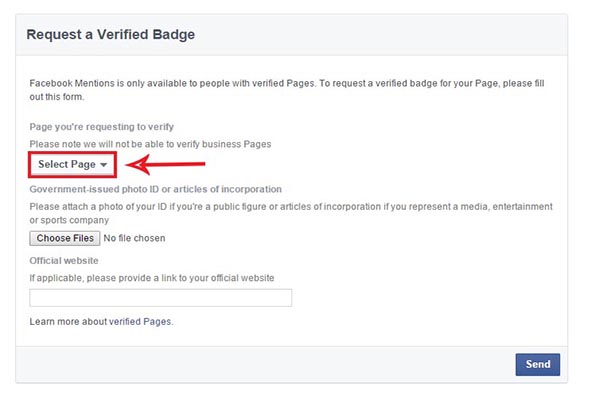This screenshot has width=600, height=400.
Task: Click the or sports company text line
Action: [69, 220]
